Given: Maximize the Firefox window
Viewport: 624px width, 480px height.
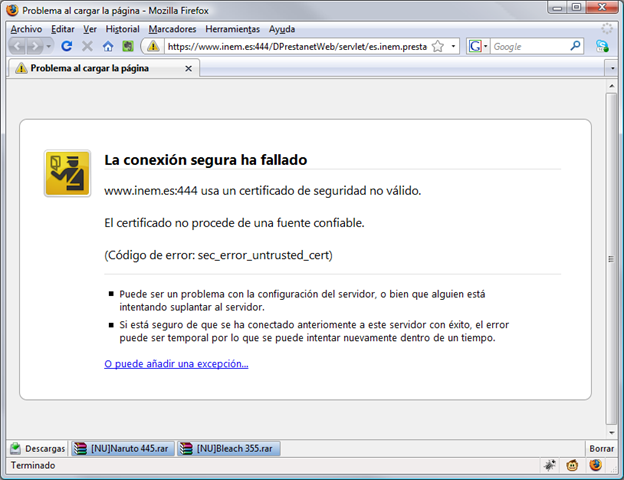Looking at the screenshot, I should tap(576, 8).
